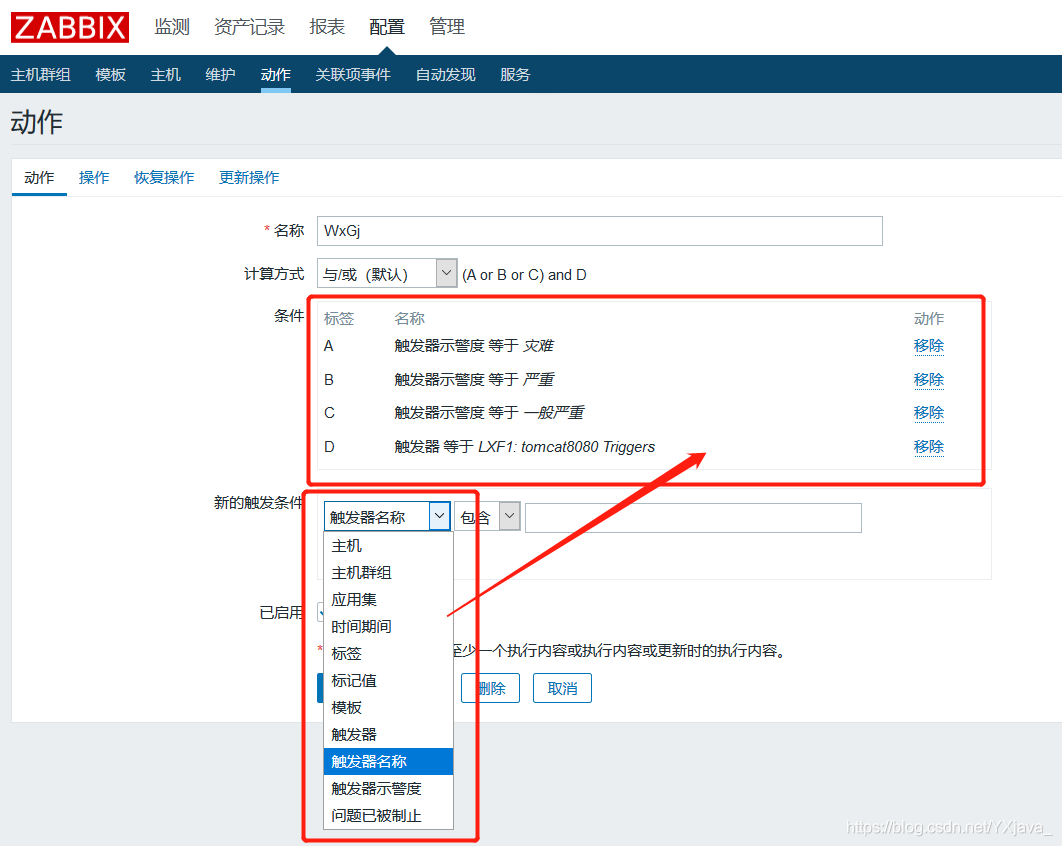The height and width of the screenshot is (846, 1062).
Task: Go to 主机群组 submenu
Action: [41, 75]
